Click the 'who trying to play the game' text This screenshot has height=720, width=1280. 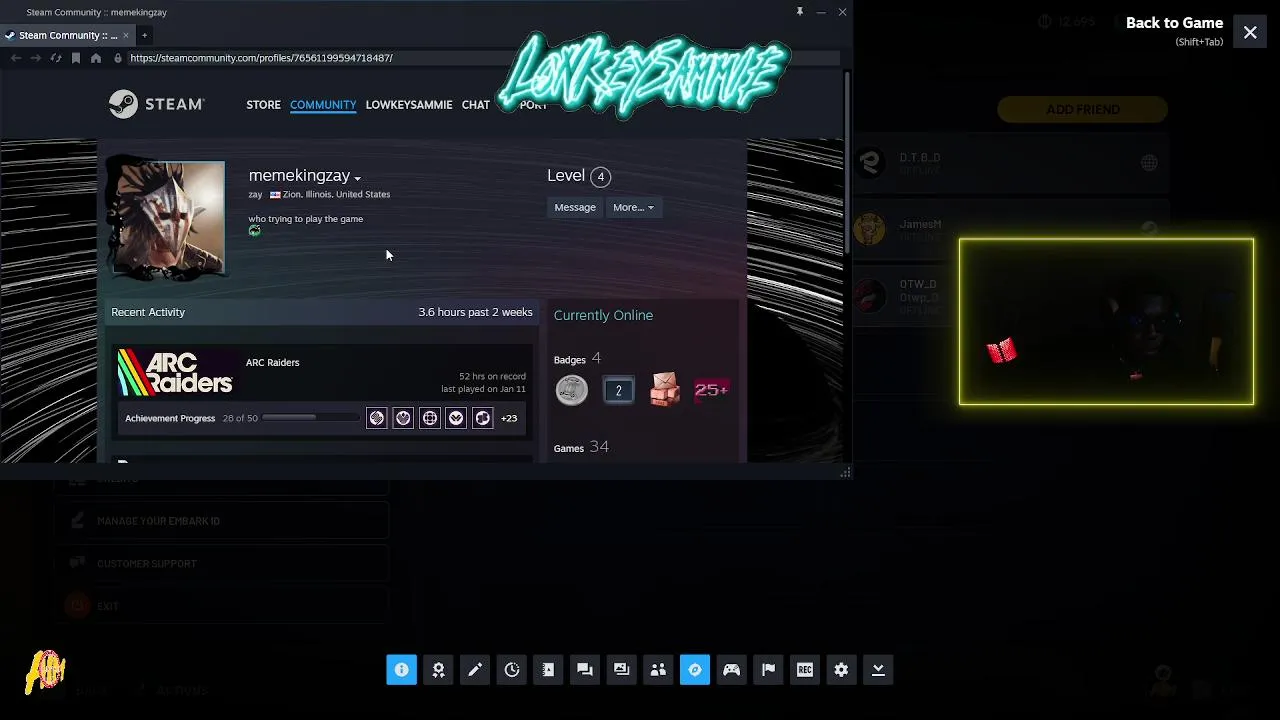pos(306,219)
